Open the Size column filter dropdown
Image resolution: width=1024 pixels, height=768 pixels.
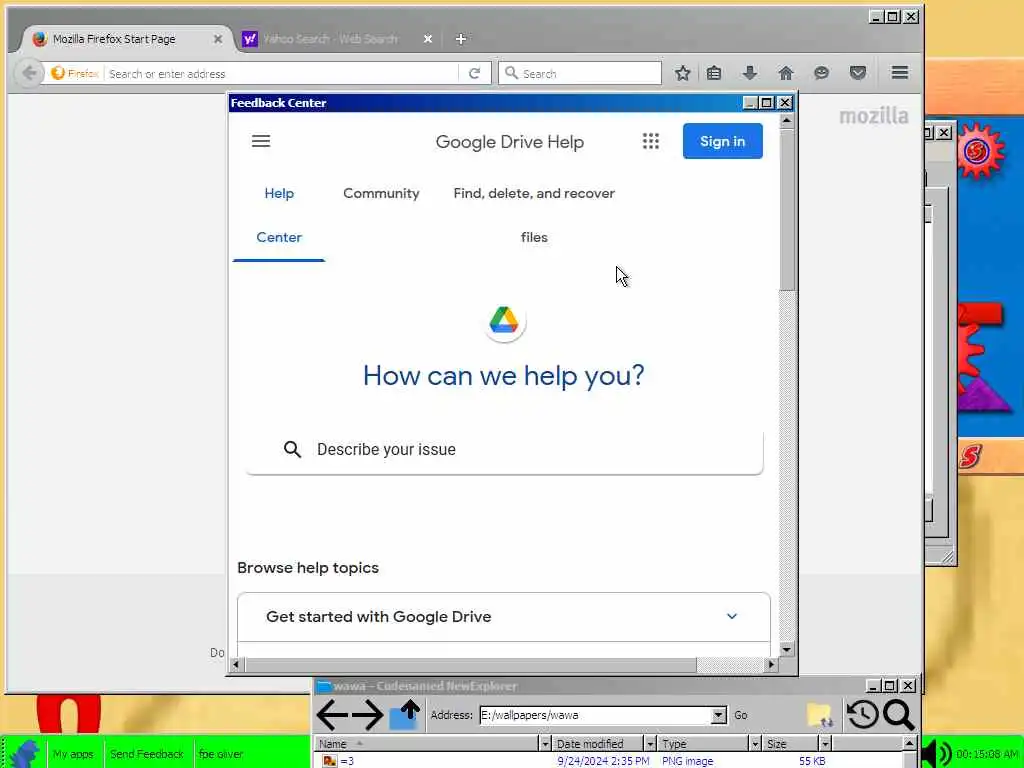(x=825, y=743)
